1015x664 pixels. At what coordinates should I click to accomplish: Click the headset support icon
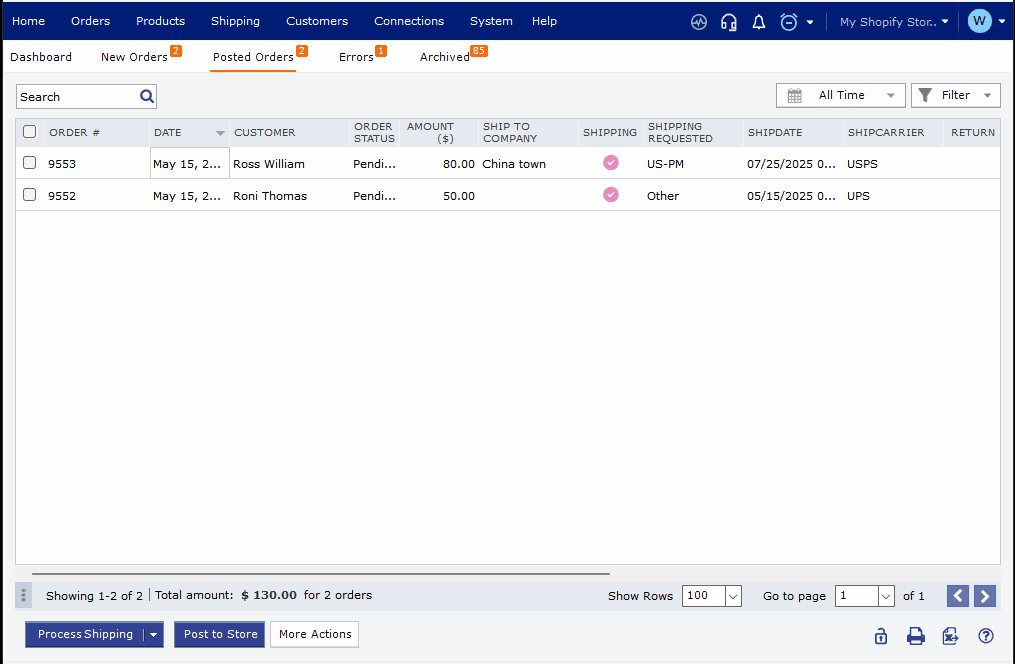[x=728, y=21]
